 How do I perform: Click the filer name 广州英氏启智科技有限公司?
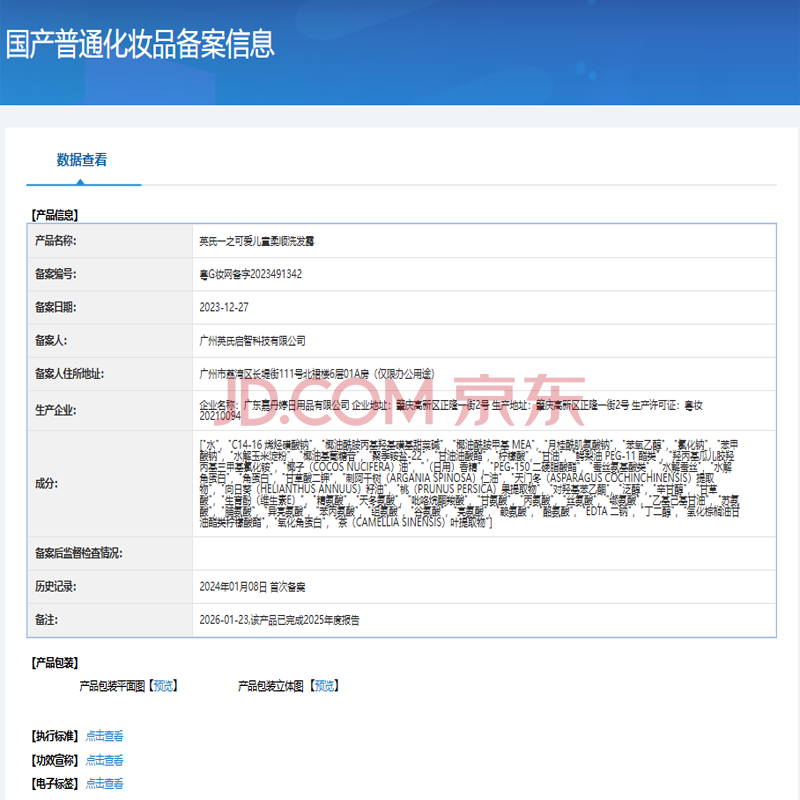[x=253, y=341]
